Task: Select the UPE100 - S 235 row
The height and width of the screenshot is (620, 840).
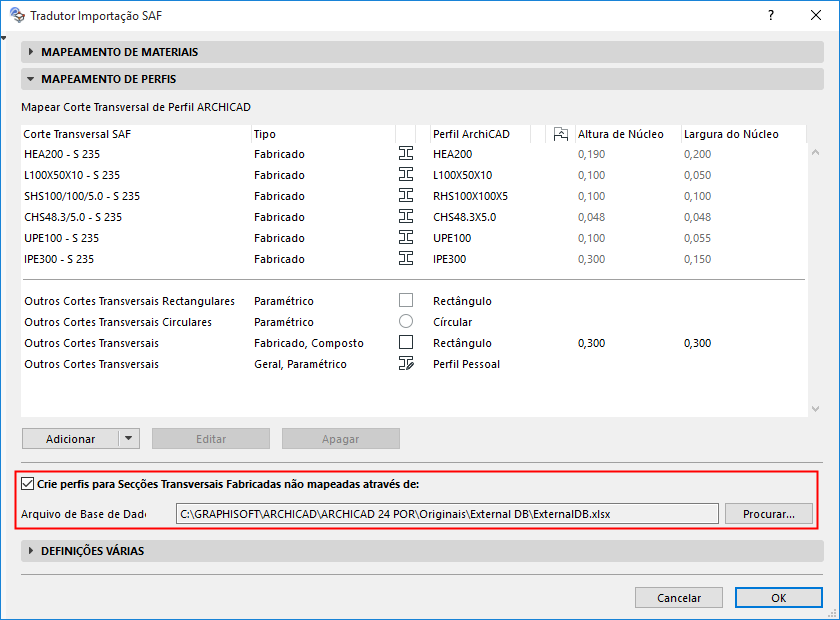Action: [x=414, y=237]
